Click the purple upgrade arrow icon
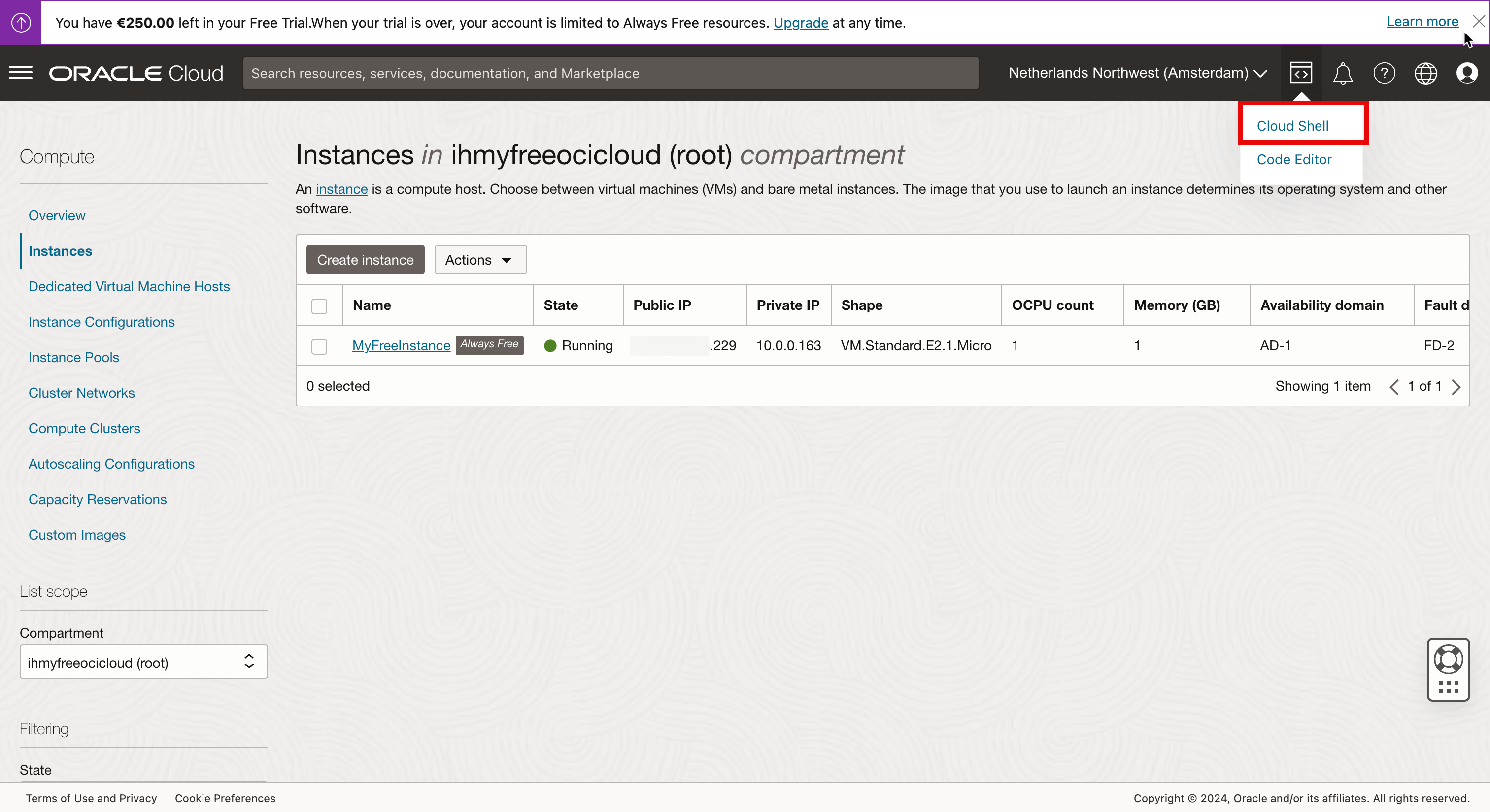The image size is (1490, 812). point(21,23)
